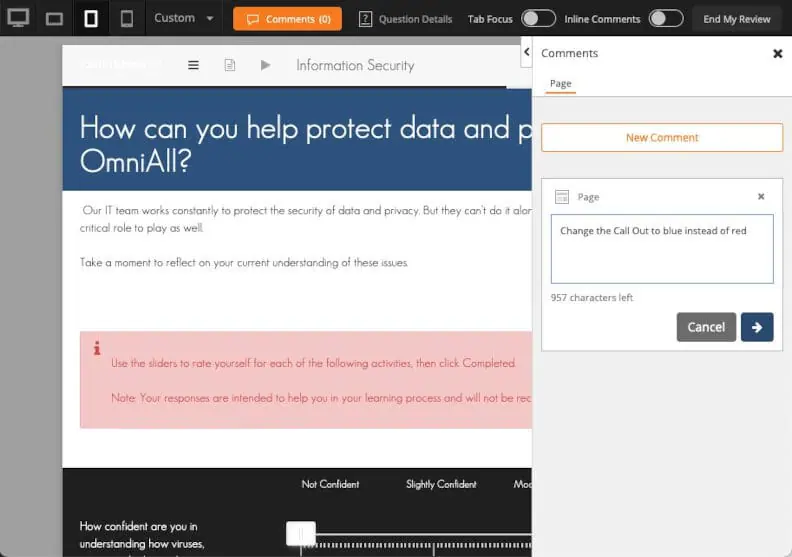The width and height of the screenshot is (792, 557).
Task: Click the New Comment button
Action: 662,137
